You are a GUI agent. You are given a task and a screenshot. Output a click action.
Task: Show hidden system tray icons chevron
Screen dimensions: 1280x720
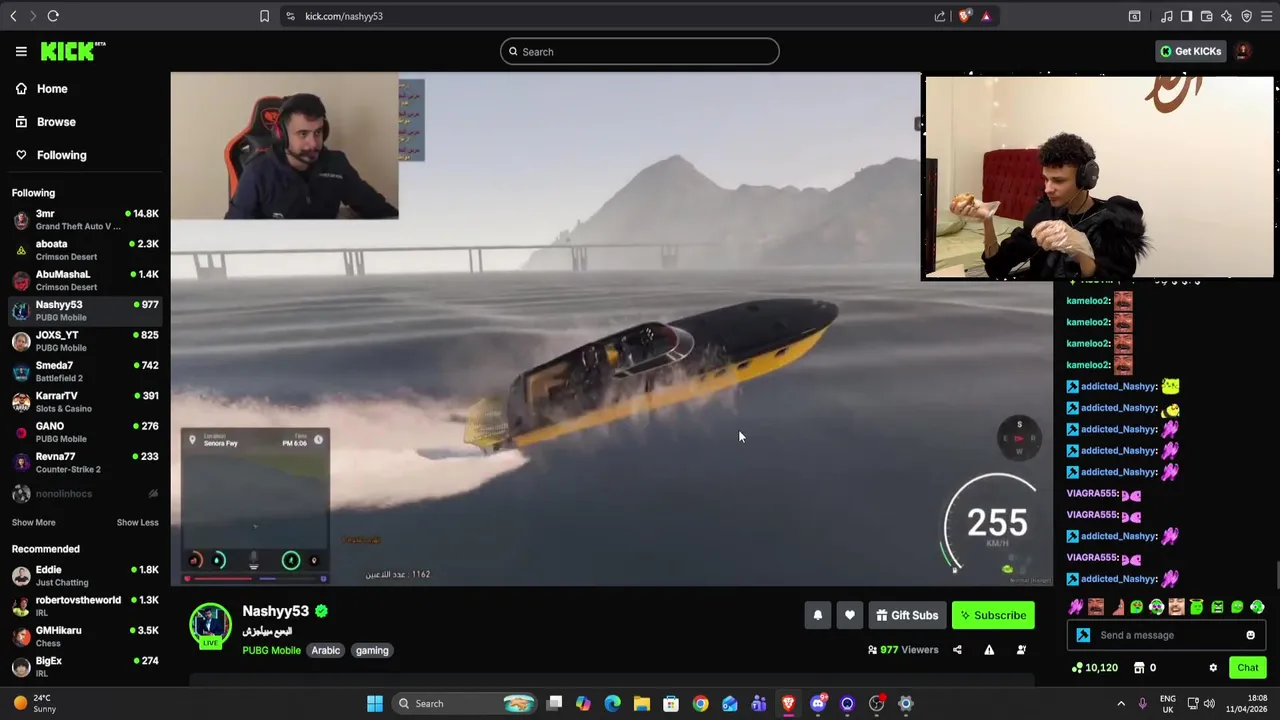point(1121,704)
